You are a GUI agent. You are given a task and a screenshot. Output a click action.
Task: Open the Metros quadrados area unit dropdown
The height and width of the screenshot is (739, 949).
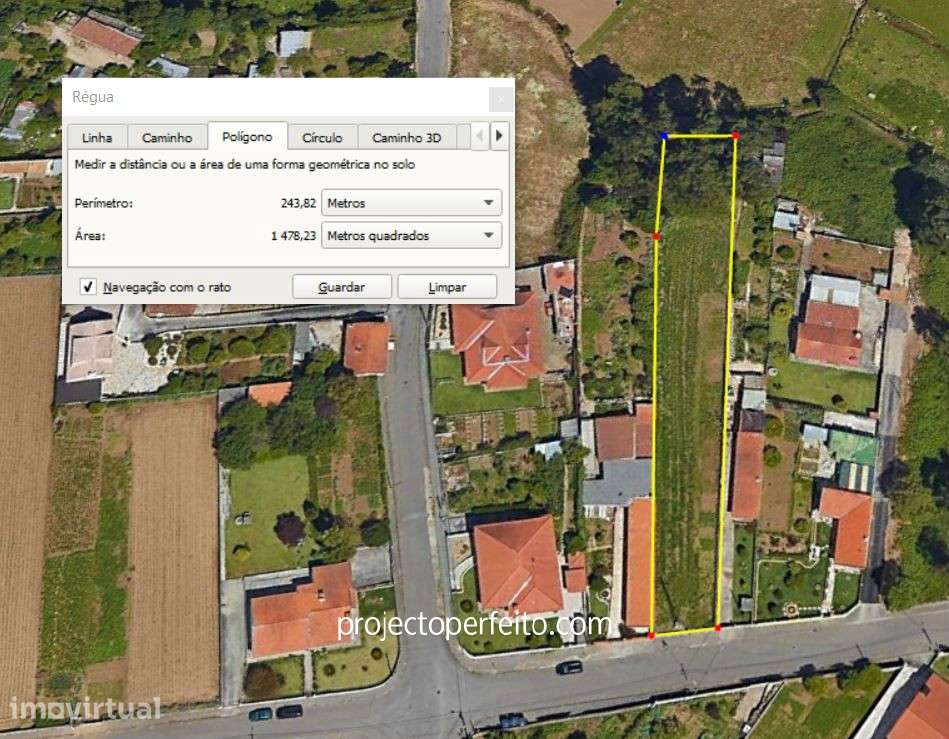[x=412, y=235]
